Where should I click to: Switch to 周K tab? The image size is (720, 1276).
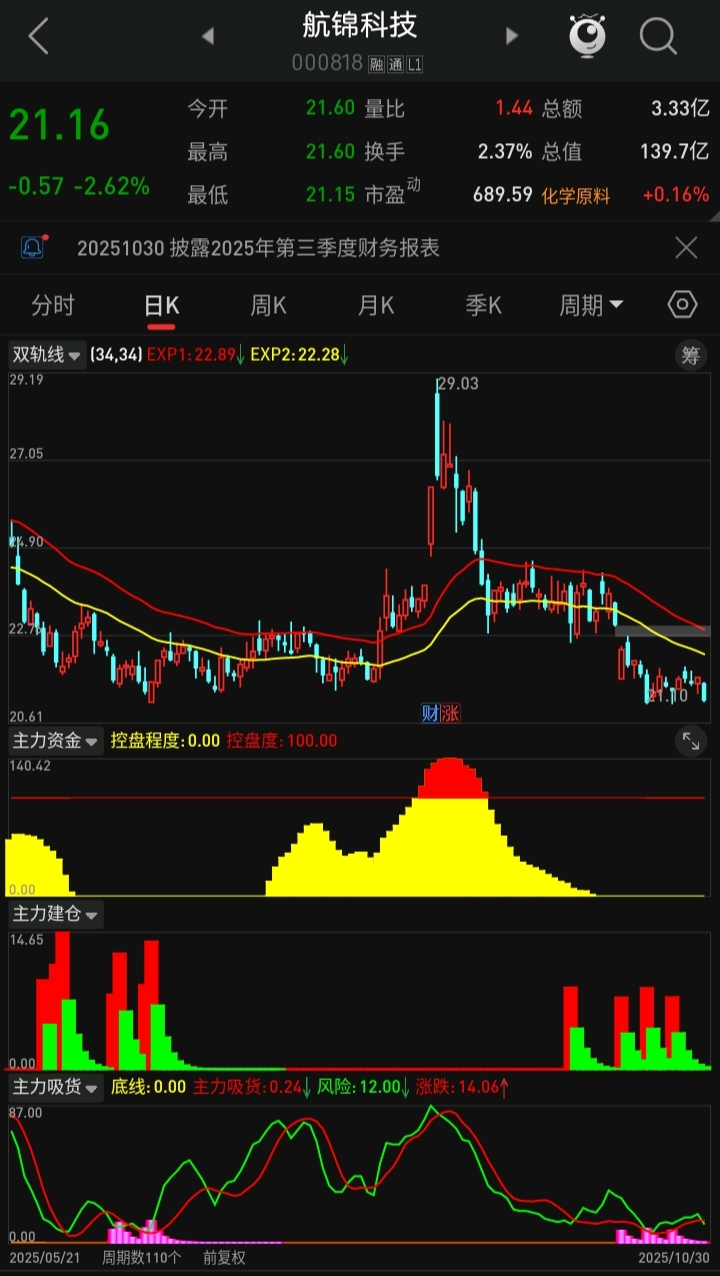[268, 305]
